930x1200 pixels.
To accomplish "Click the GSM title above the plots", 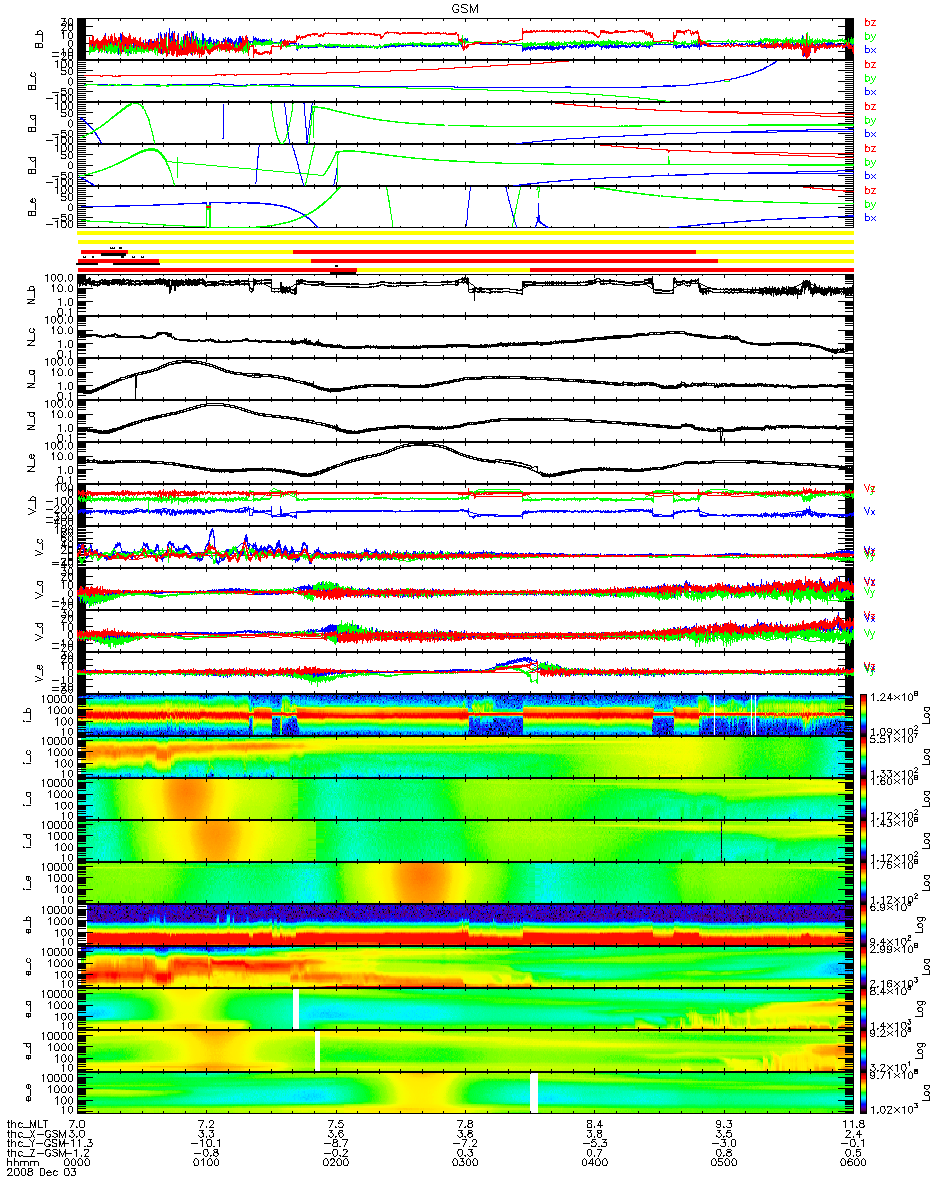I will coord(464,8).
